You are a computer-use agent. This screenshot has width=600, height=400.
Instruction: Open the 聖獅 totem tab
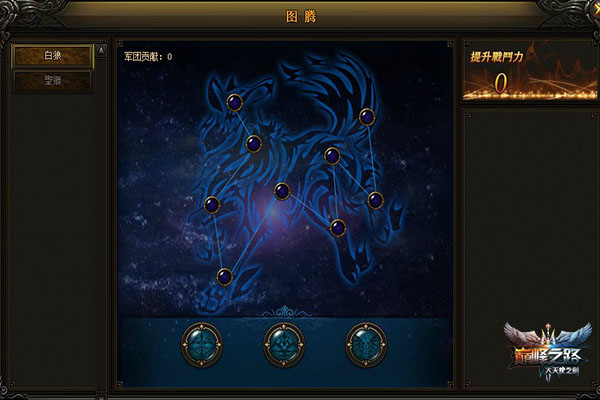(x=52, y=81)
